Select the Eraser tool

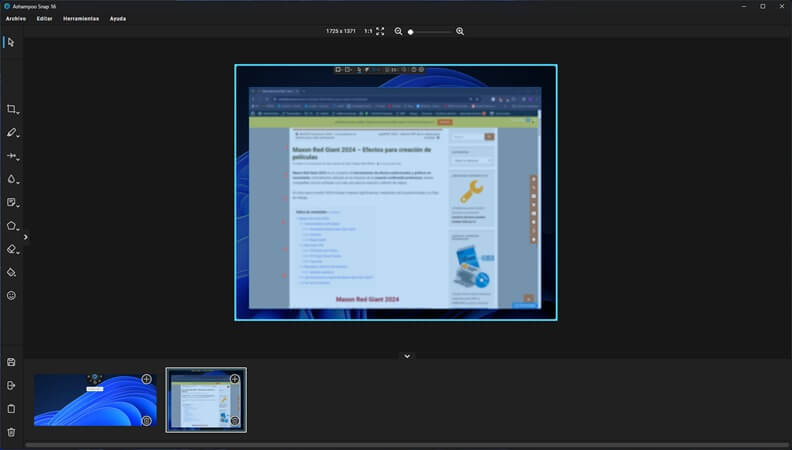coord(12,249)
